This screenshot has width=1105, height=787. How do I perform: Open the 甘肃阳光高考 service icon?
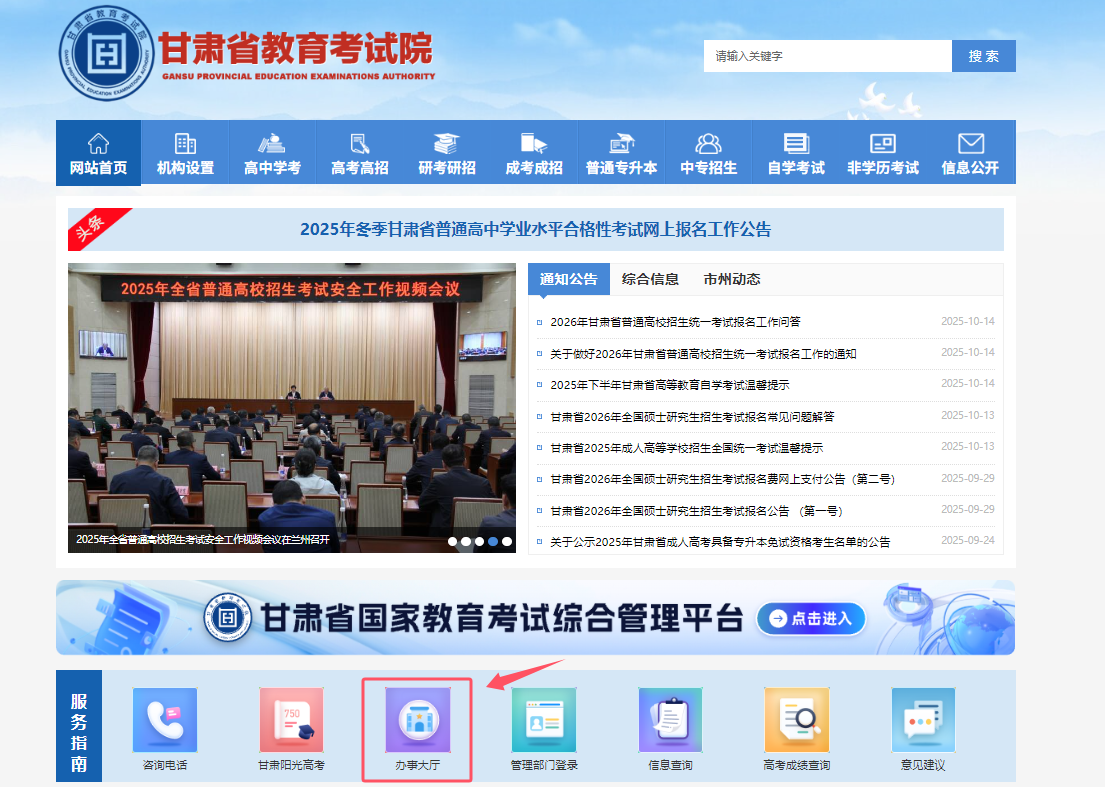tap(291, 720)
